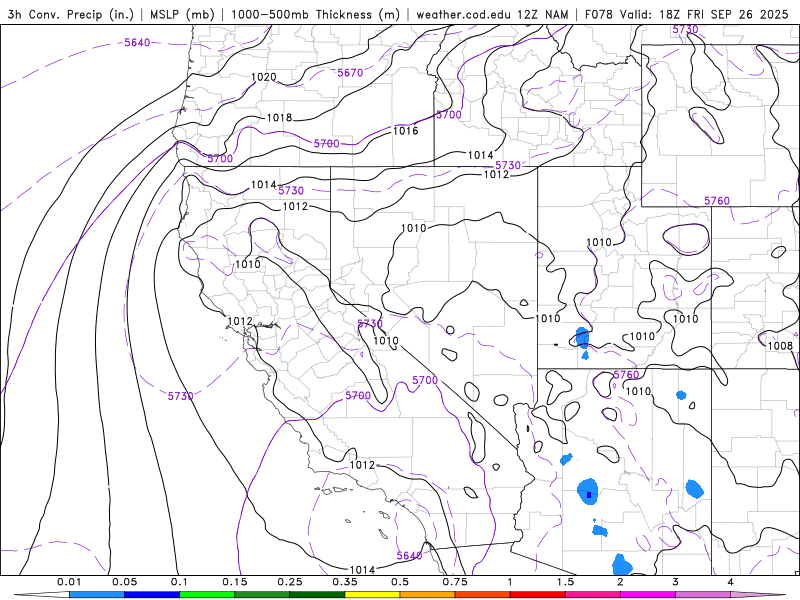Click the violet 3–4 legend swatch
Image resolution: width=800 pixels, height=600 pixels.
(x=703, y=595)
